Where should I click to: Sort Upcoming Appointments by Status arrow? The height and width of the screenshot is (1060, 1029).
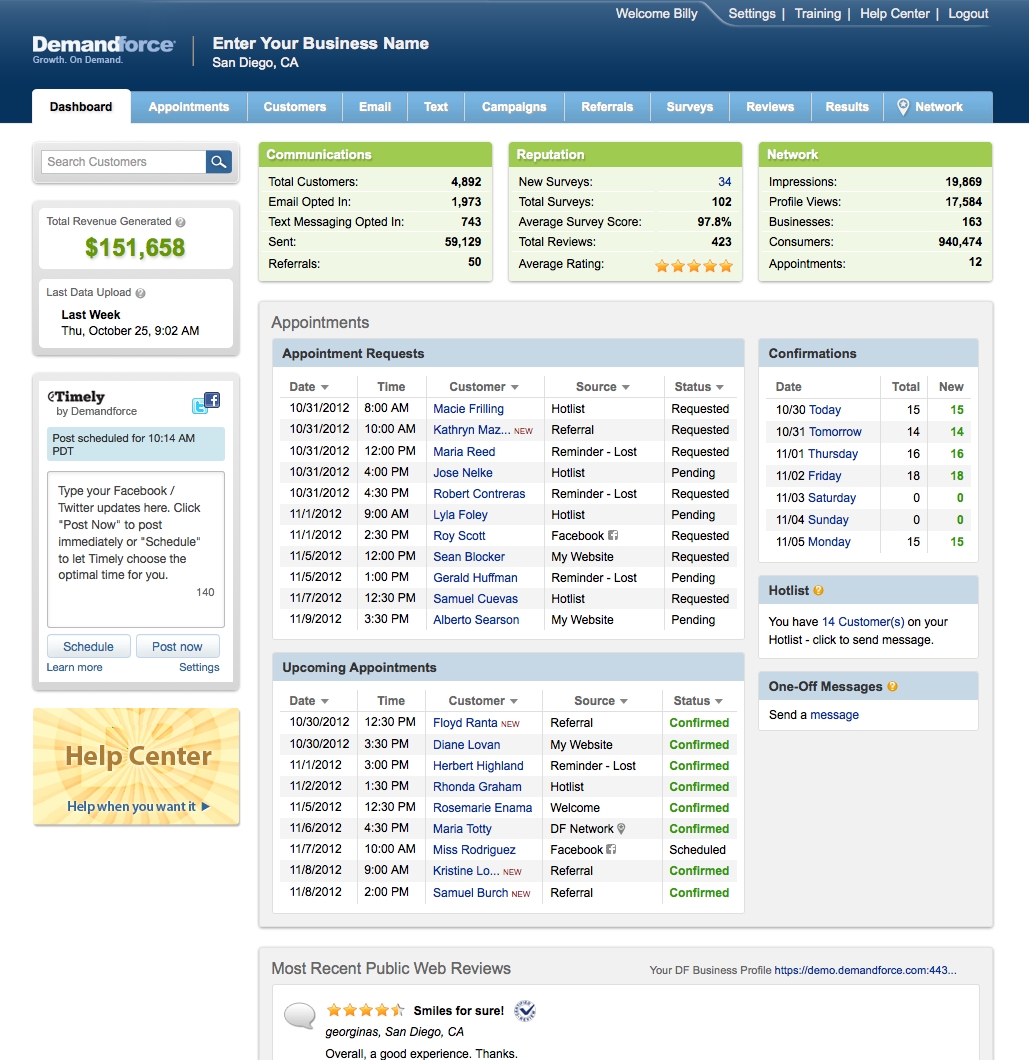pos(718,701)
